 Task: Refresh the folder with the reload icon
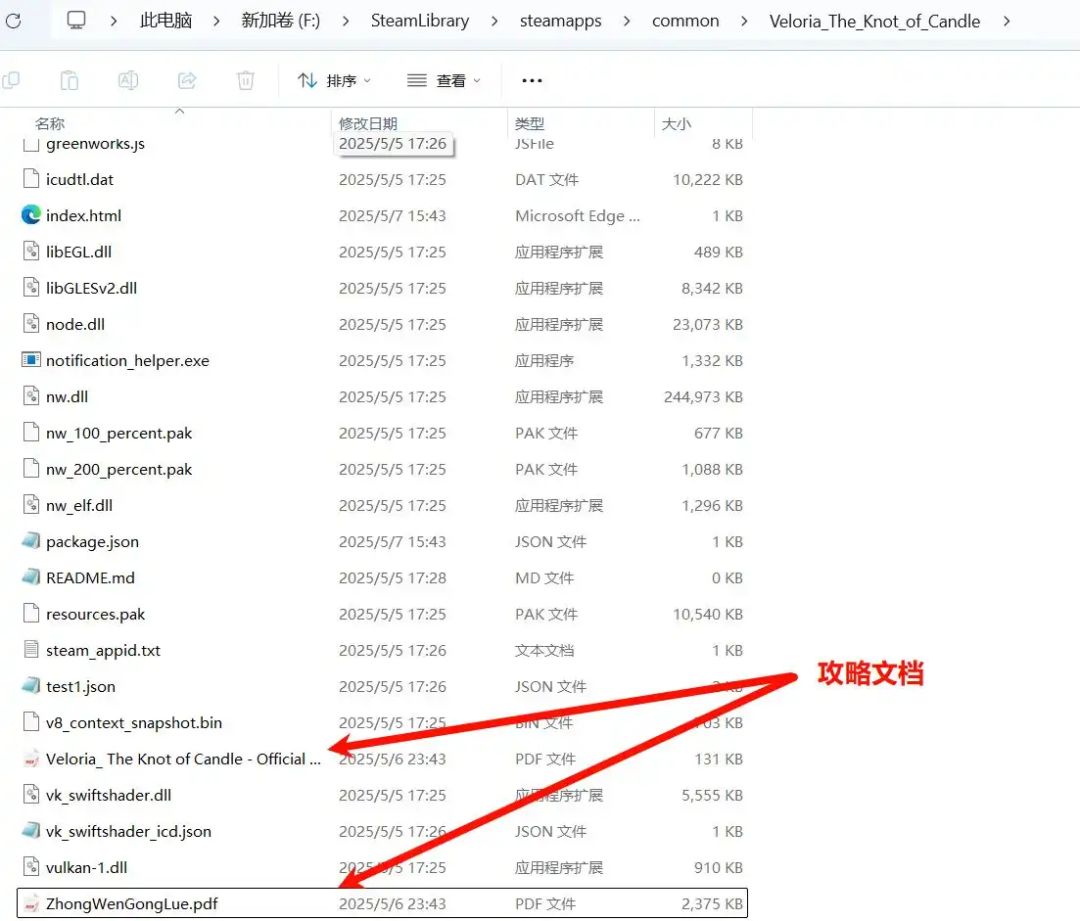pos(12,21)
